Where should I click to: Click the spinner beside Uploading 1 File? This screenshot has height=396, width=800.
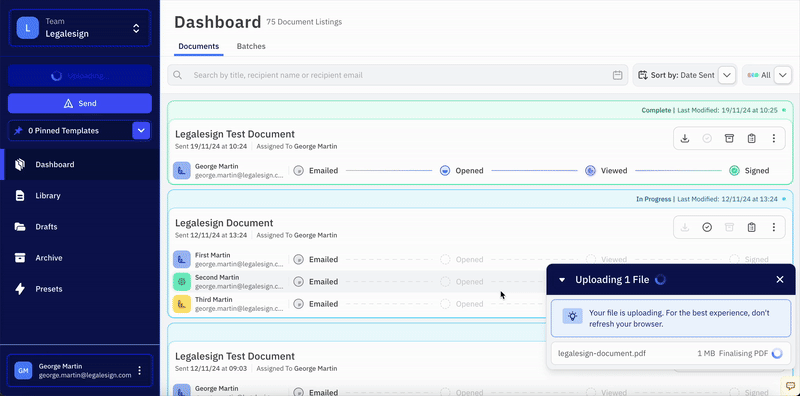pyautogui.click(x=660, y=279)
